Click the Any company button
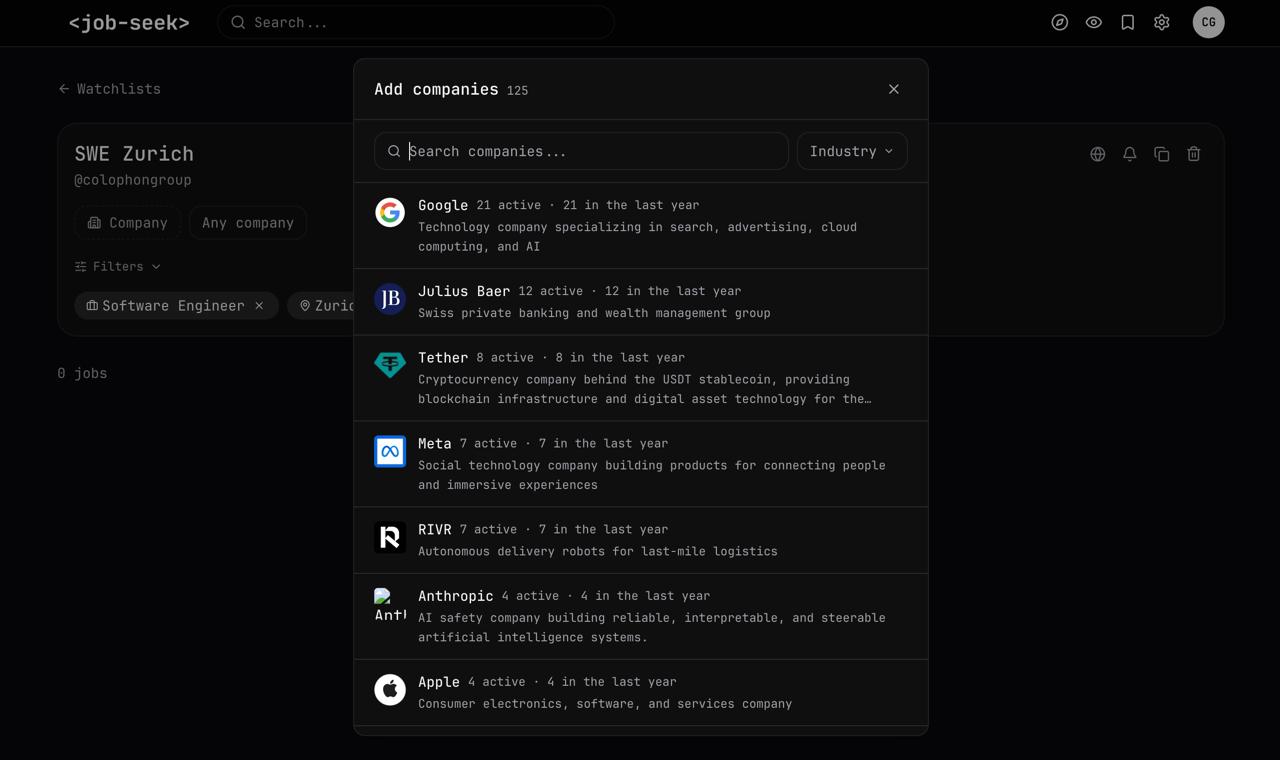 coord(248,223)
